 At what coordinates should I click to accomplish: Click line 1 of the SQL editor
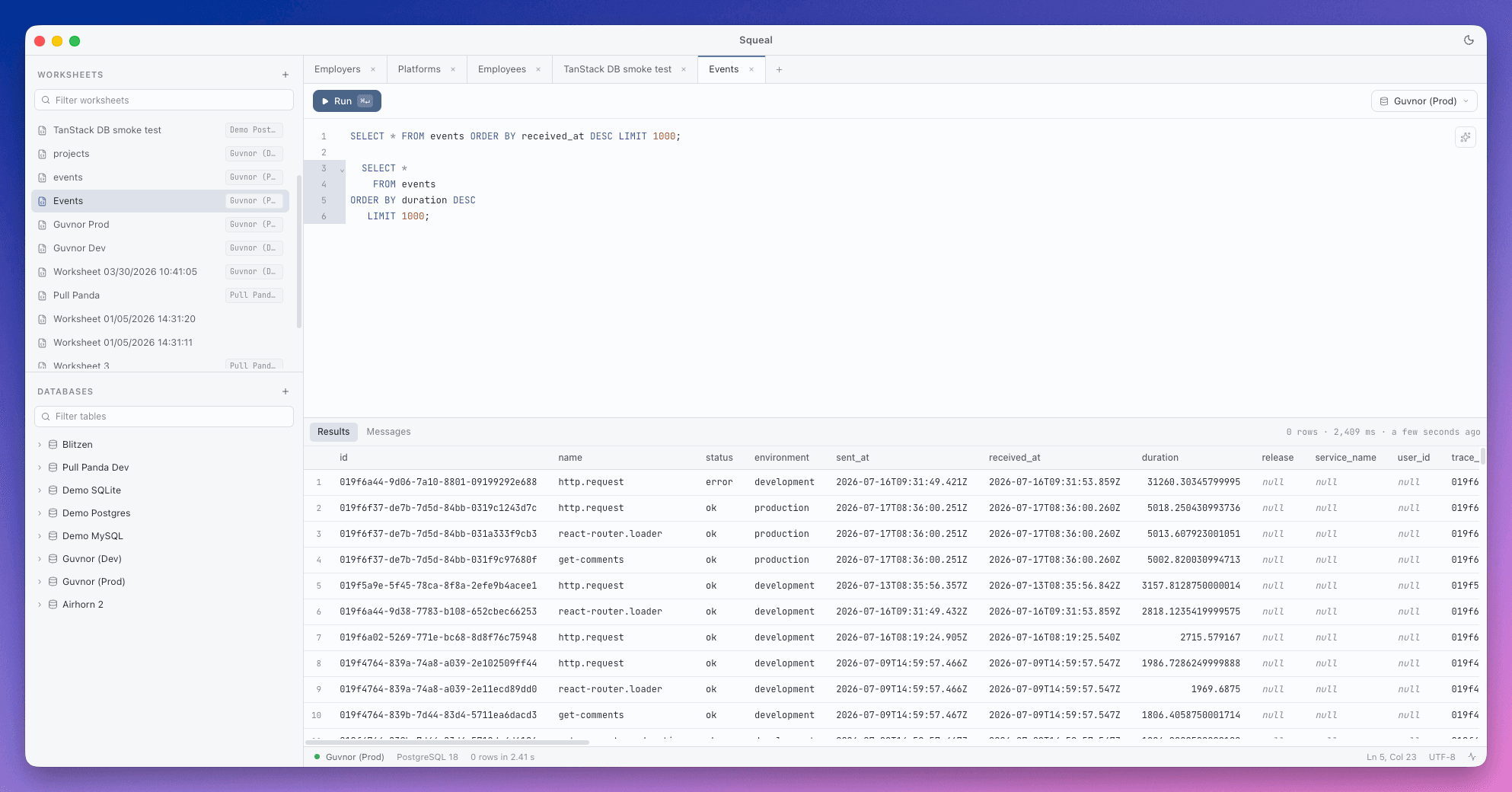(515, 136)
